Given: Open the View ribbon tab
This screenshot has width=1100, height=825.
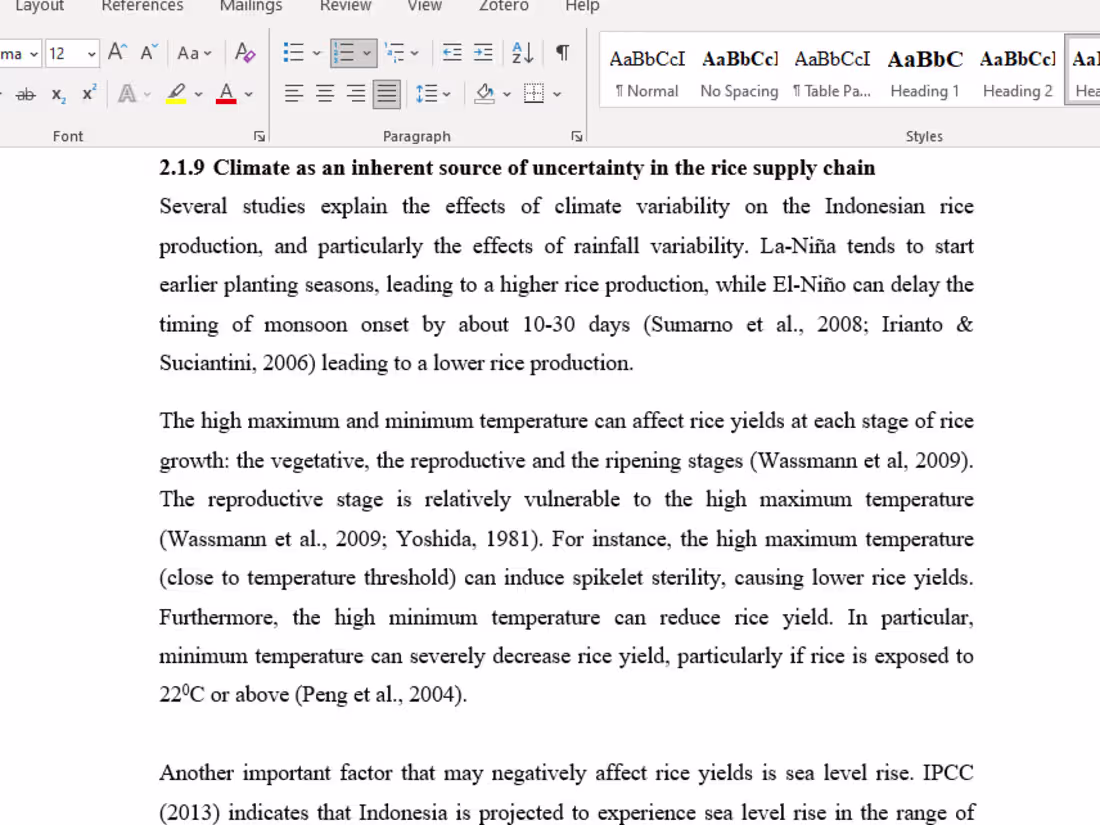Looking at the screenshot, I should tap(425, 6).
